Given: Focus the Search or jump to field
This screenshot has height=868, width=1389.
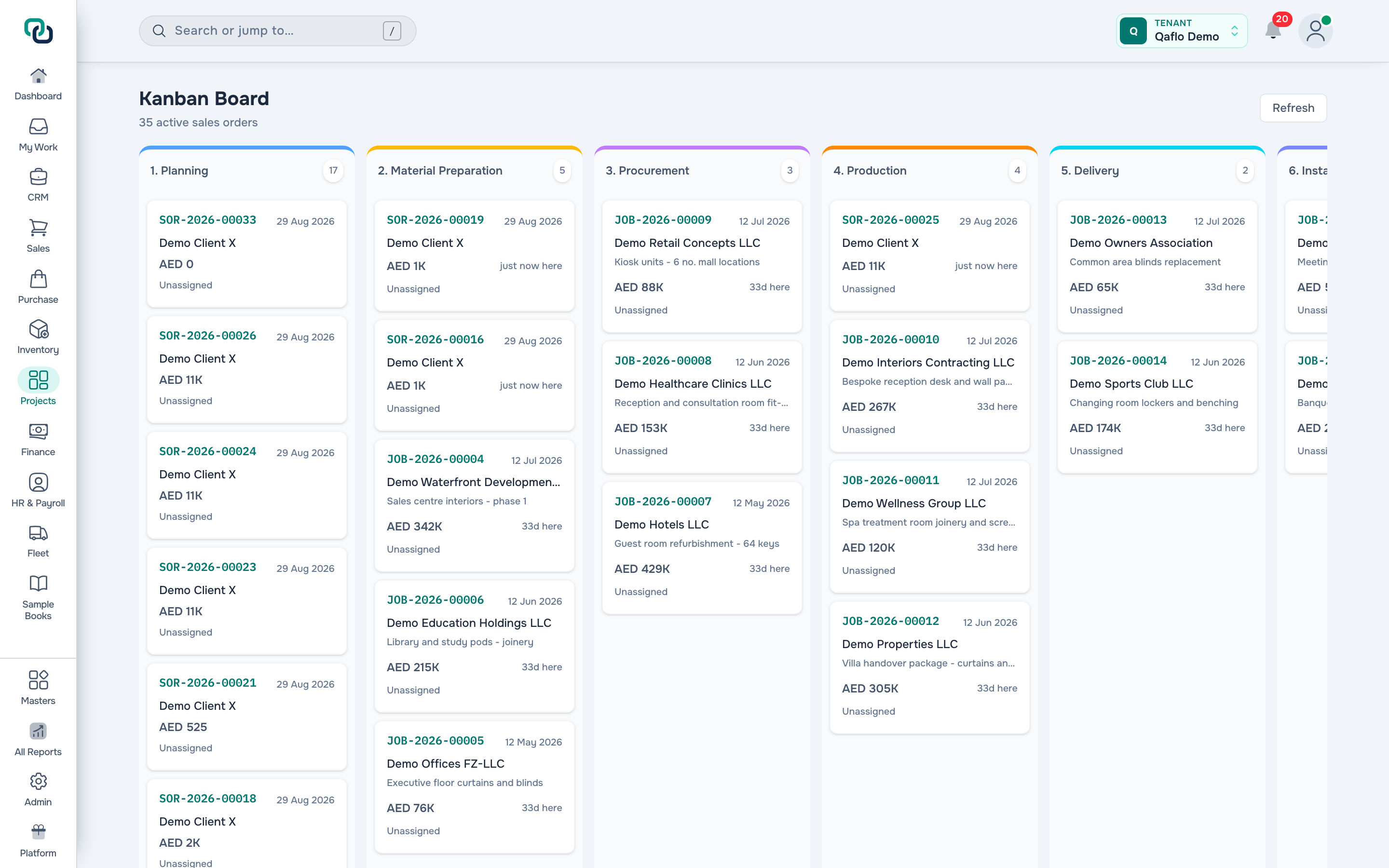Looking at the screenshot, I should pyautogui.click(x=277, y=31).
